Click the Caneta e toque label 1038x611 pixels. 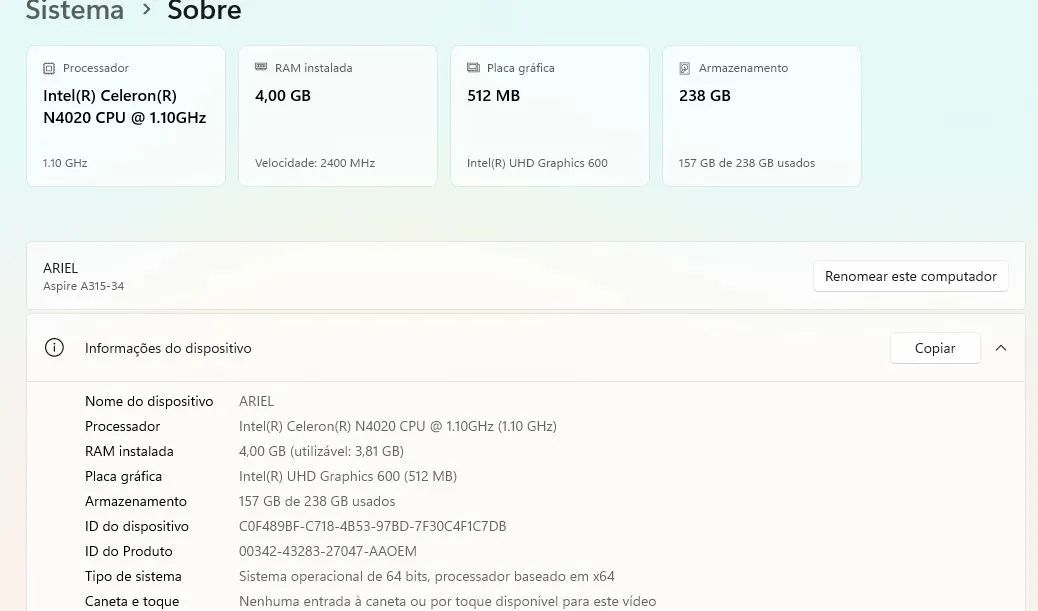pos(132,602)
